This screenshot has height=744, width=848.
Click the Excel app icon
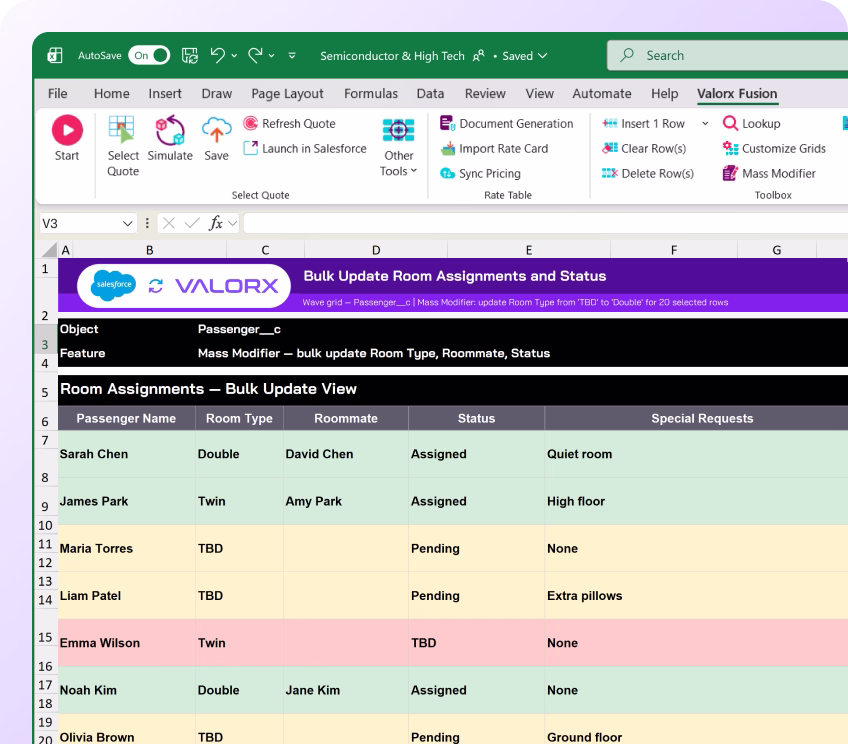[55, 55]
